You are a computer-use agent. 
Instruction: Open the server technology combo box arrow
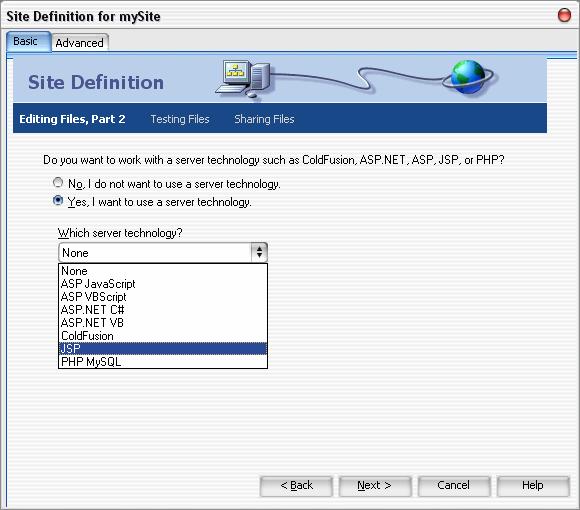pos(259,252)
